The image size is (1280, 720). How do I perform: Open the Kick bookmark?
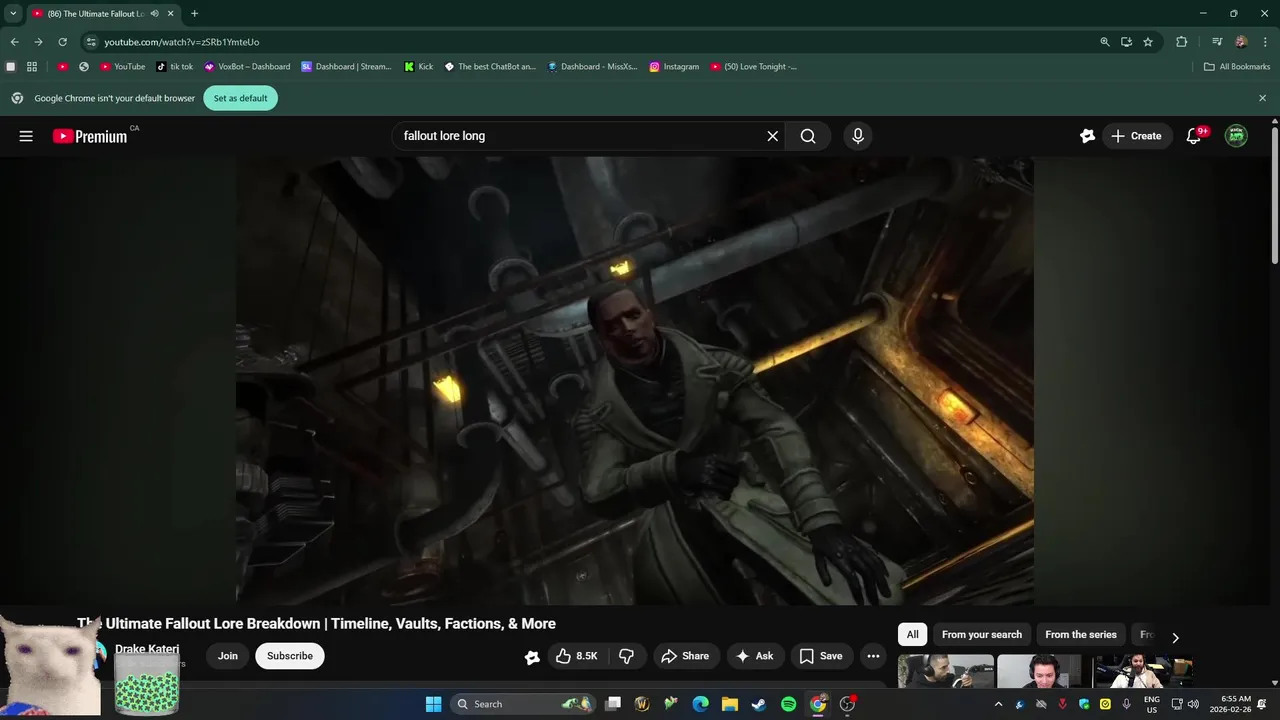(x=419, y=67)
